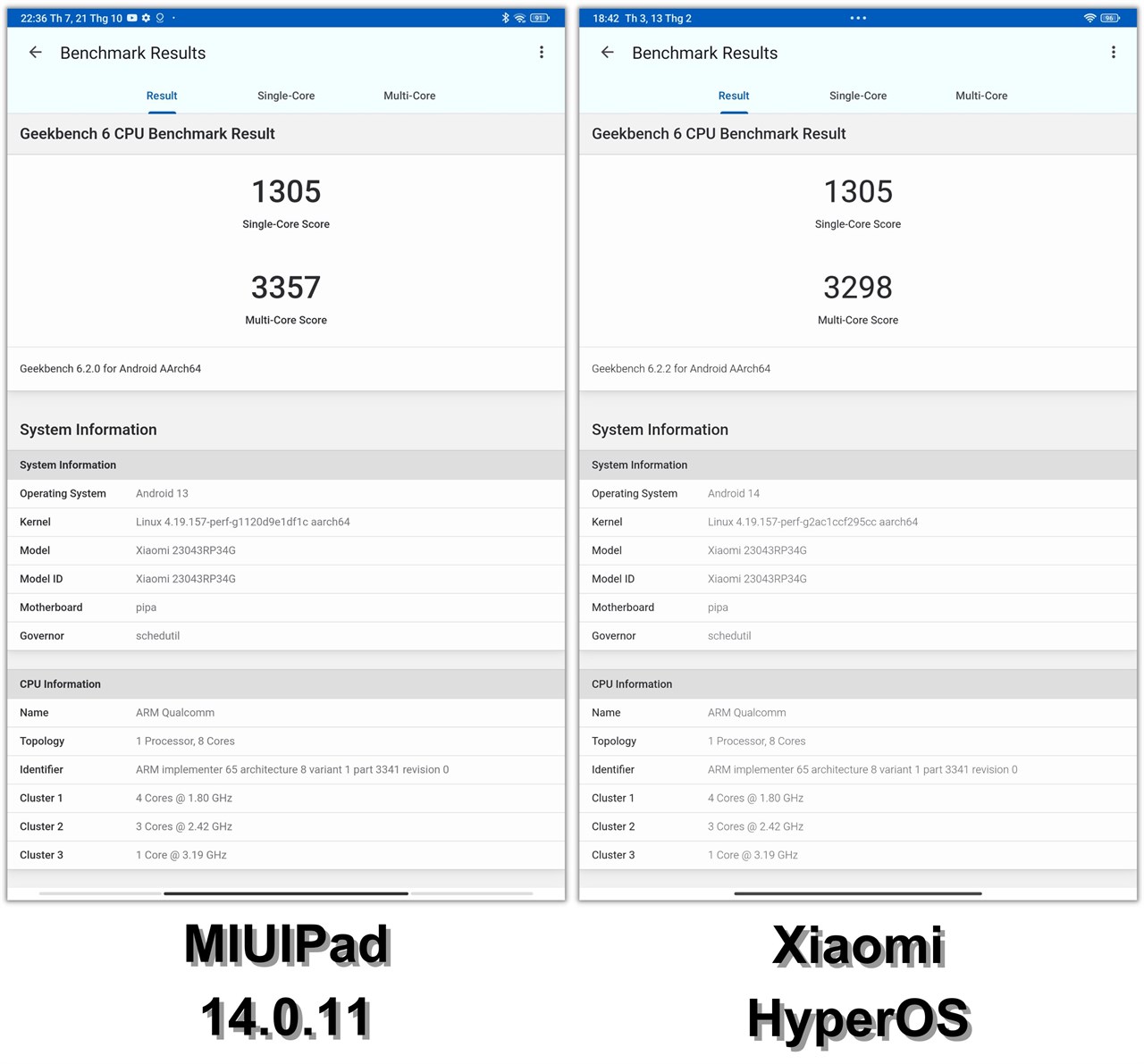Screen dimensions: 1144x1064
Task: Click the Model ID row value in HyperOS panel
Action: click(757, 579)
